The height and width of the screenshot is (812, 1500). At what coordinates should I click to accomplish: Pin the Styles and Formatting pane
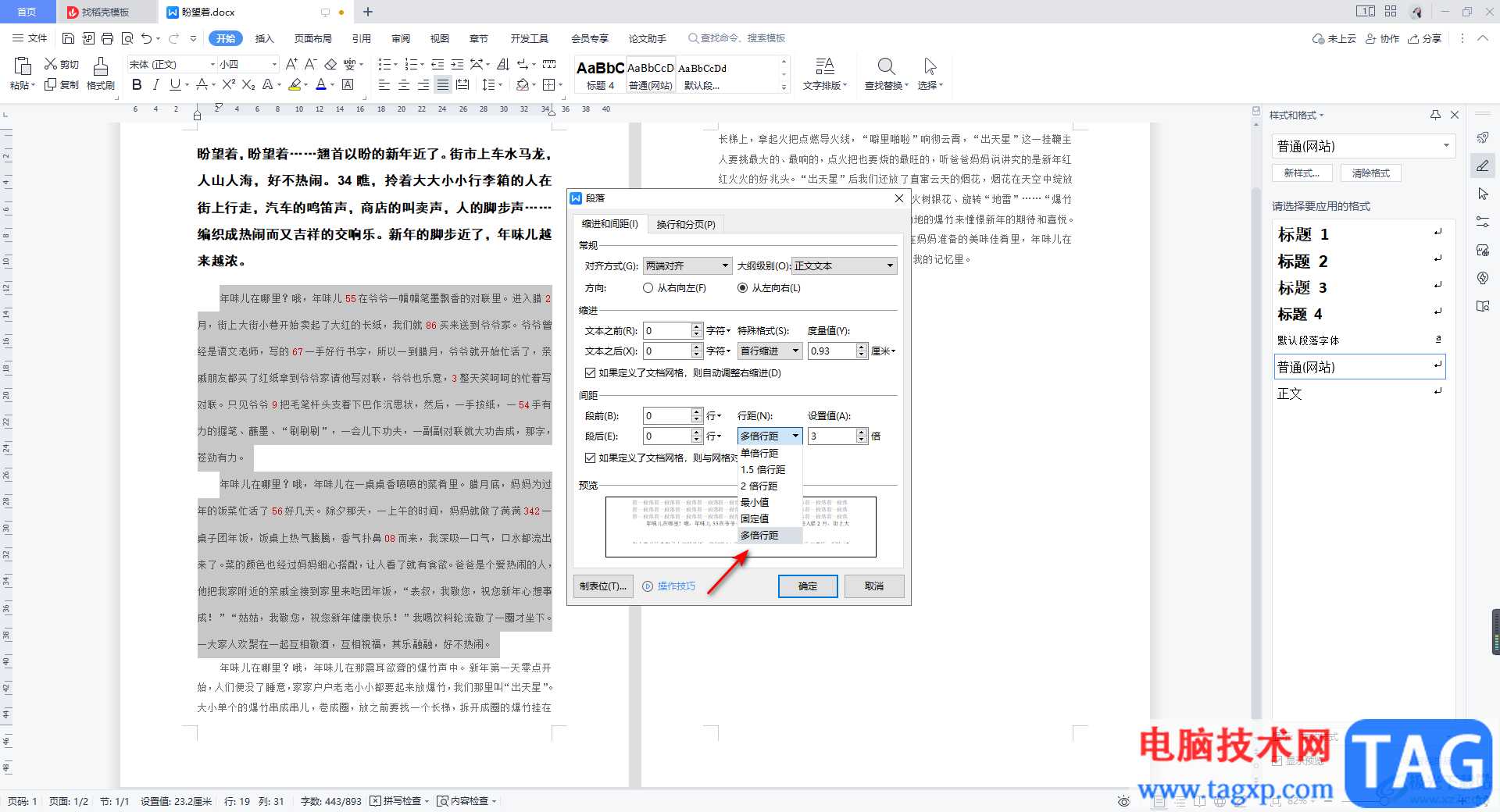(1435, 115)
